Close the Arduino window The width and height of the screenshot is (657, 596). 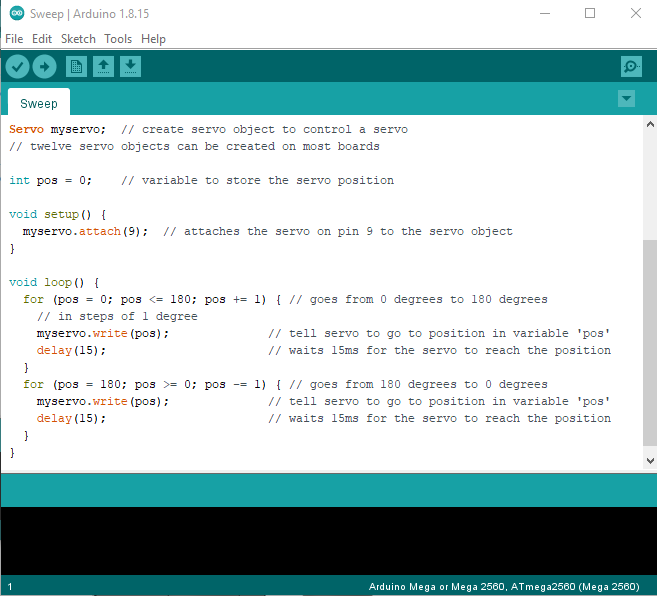point(636,13)
